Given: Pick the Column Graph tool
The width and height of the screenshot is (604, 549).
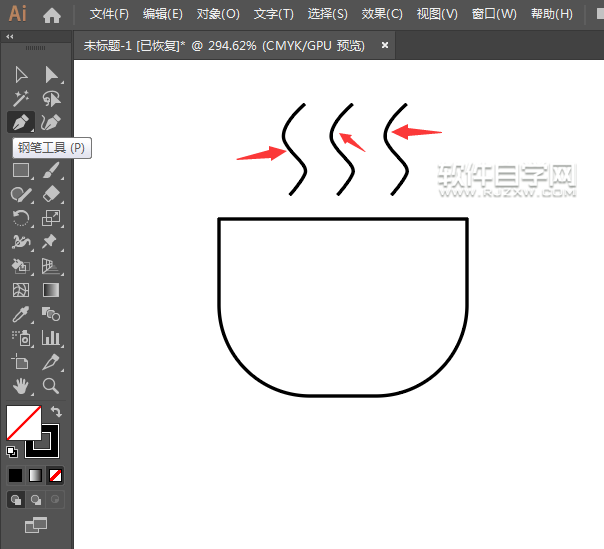Looking at the screenshot, I should coord(50,338).
